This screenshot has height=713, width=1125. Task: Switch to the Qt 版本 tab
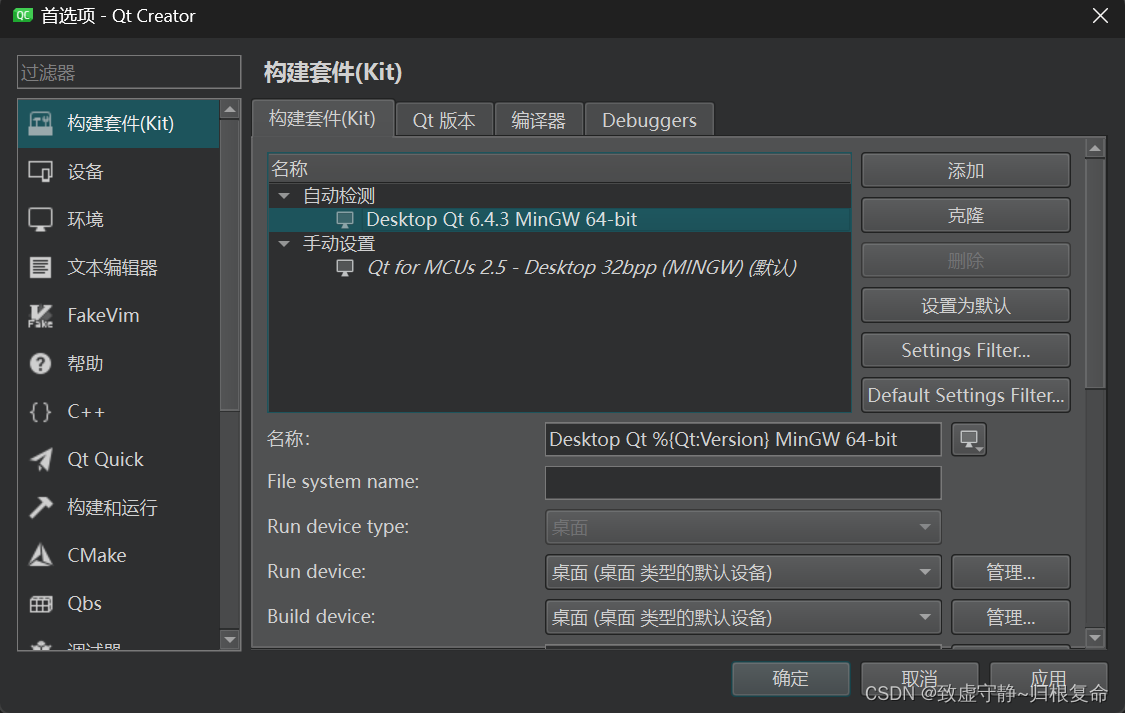click(x=444, y=120)
